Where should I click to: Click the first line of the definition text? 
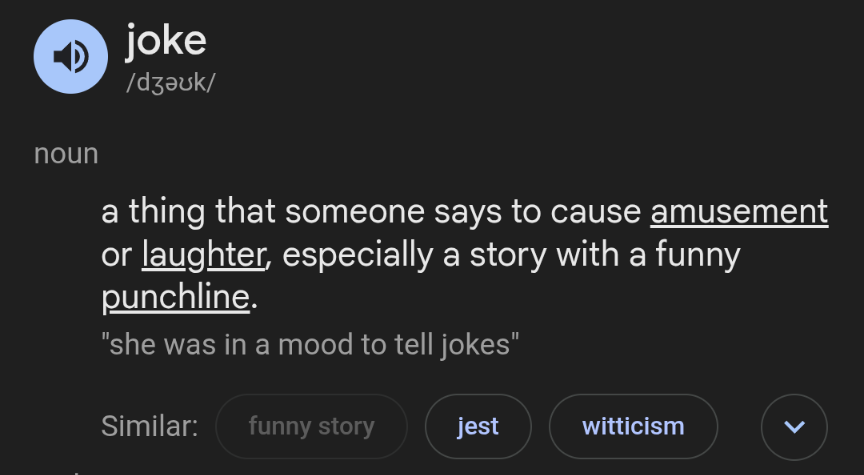[465, 212]
